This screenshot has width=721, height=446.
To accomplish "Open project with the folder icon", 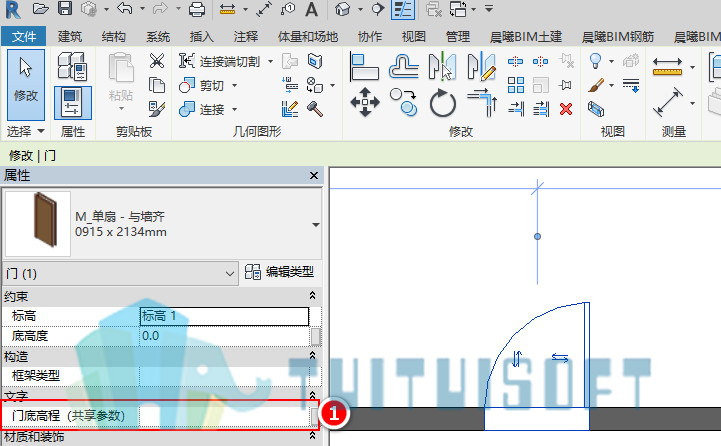I will point(40,9).
